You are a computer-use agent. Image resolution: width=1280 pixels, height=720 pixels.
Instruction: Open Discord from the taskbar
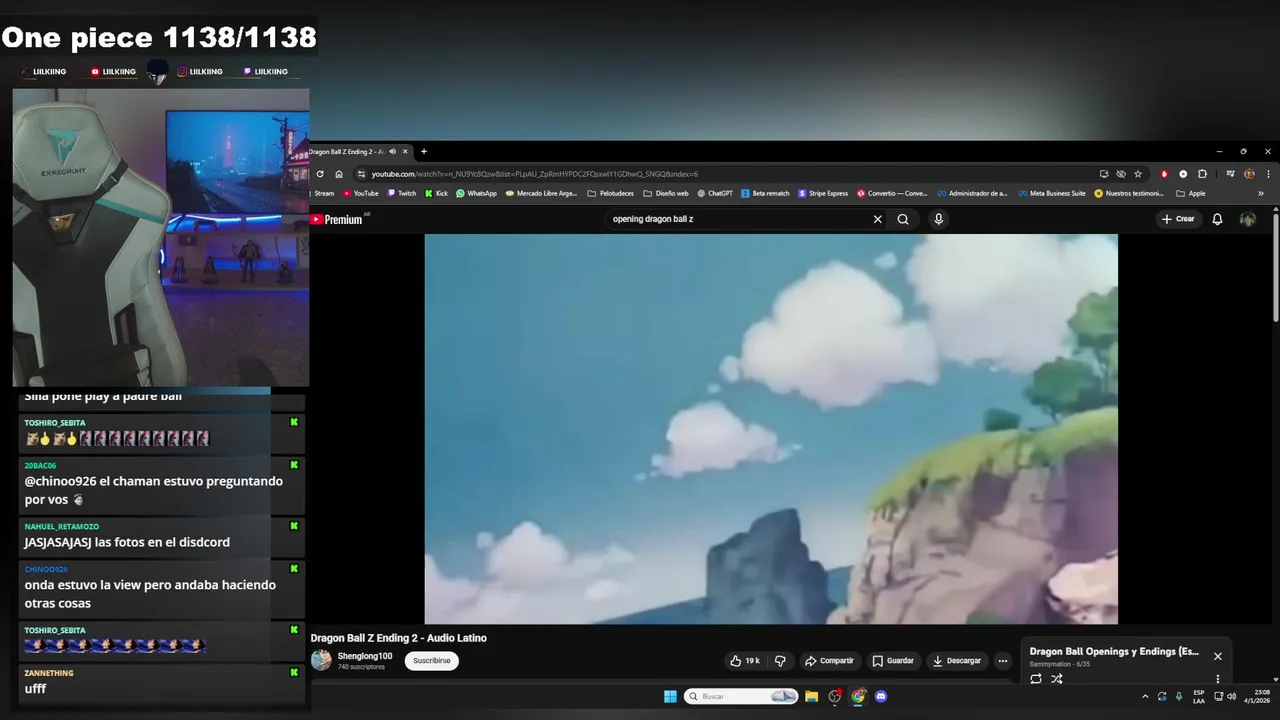pos(881,696)
